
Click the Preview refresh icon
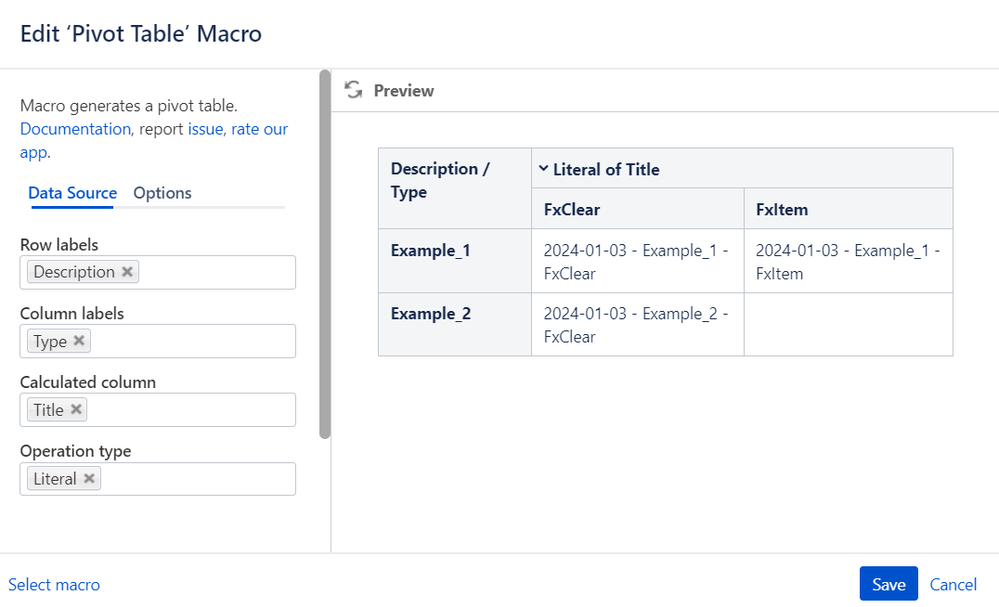point(353,90)
